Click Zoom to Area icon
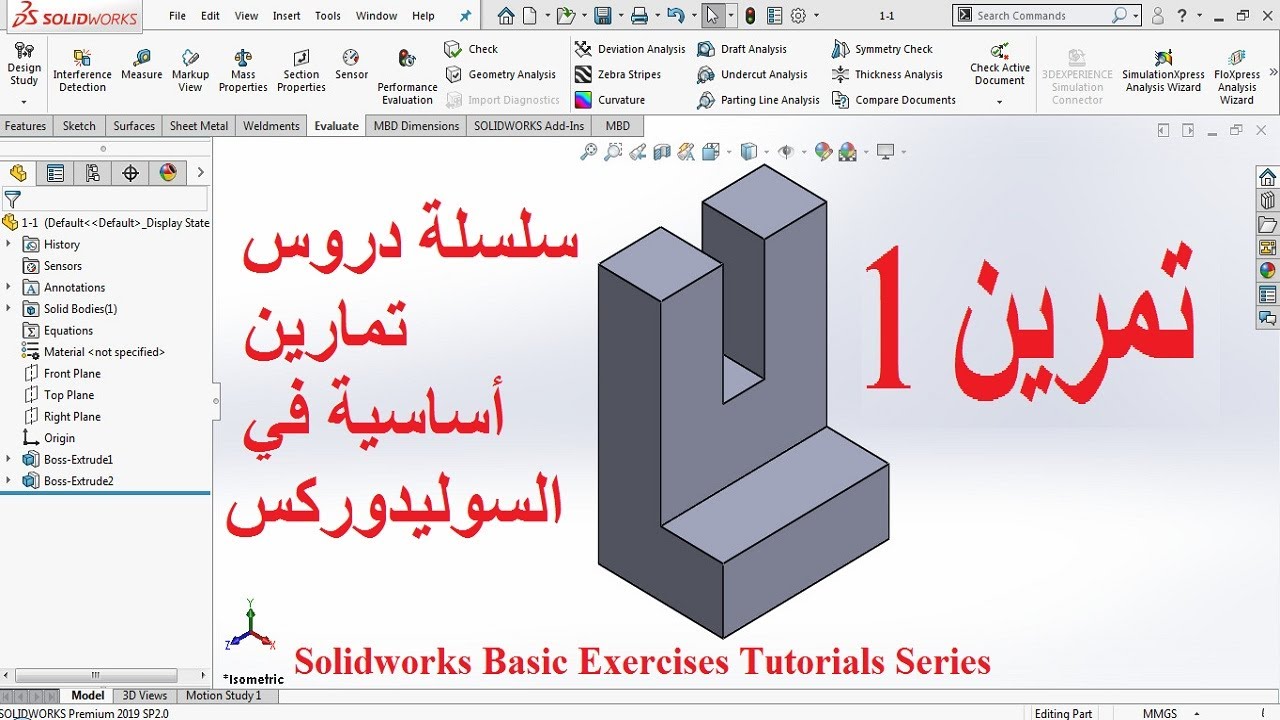Image resolution: width=1280 pixels, height=720 pixels. 613,152
